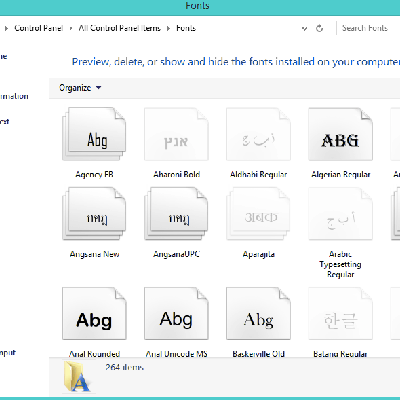This screenshot has height=400, width=400.
Task: Open the Organize dropdown menu
Action: pyautogui.click(x=80, y=88)
